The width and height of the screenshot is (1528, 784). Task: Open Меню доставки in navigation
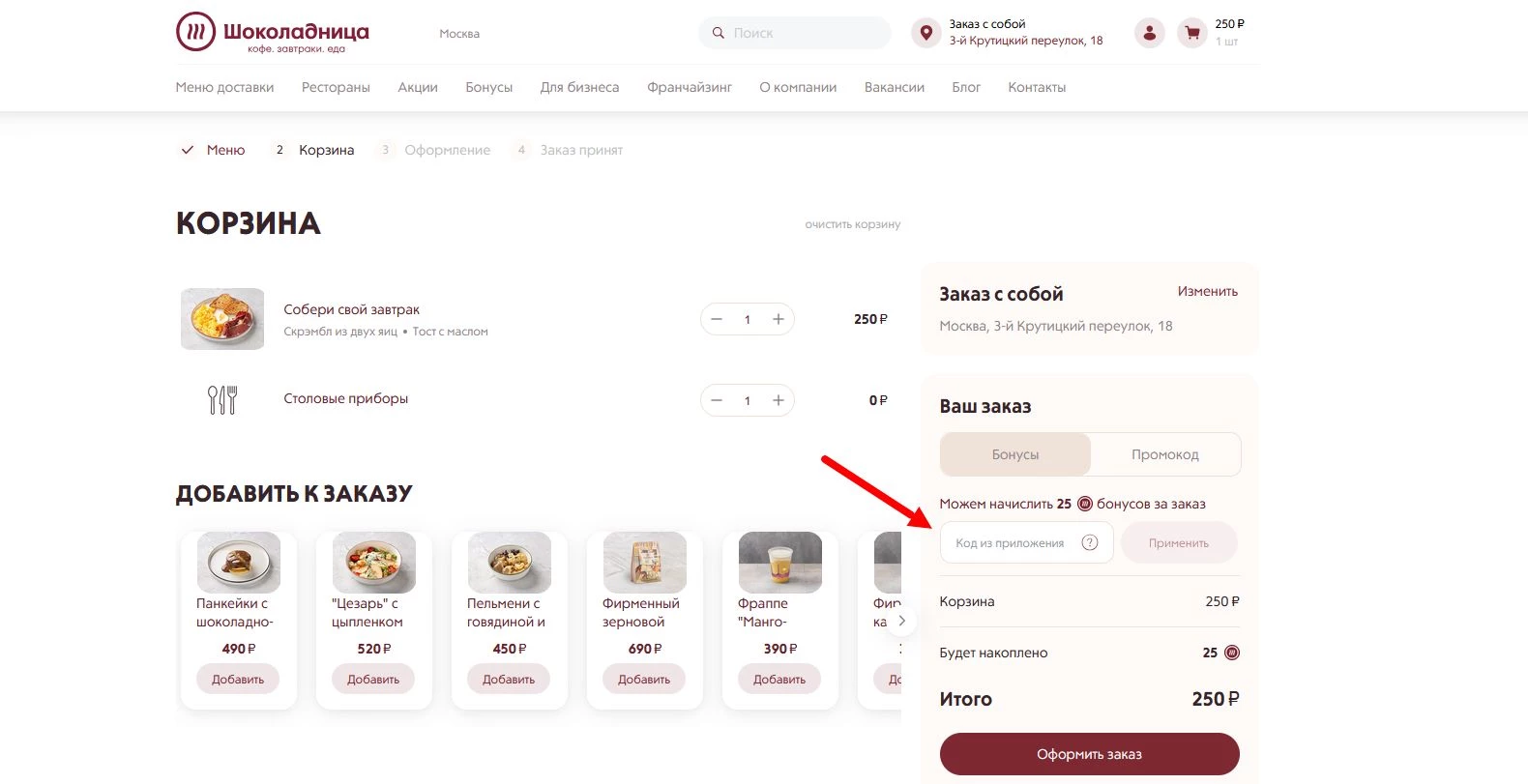(x=224, y=87)
